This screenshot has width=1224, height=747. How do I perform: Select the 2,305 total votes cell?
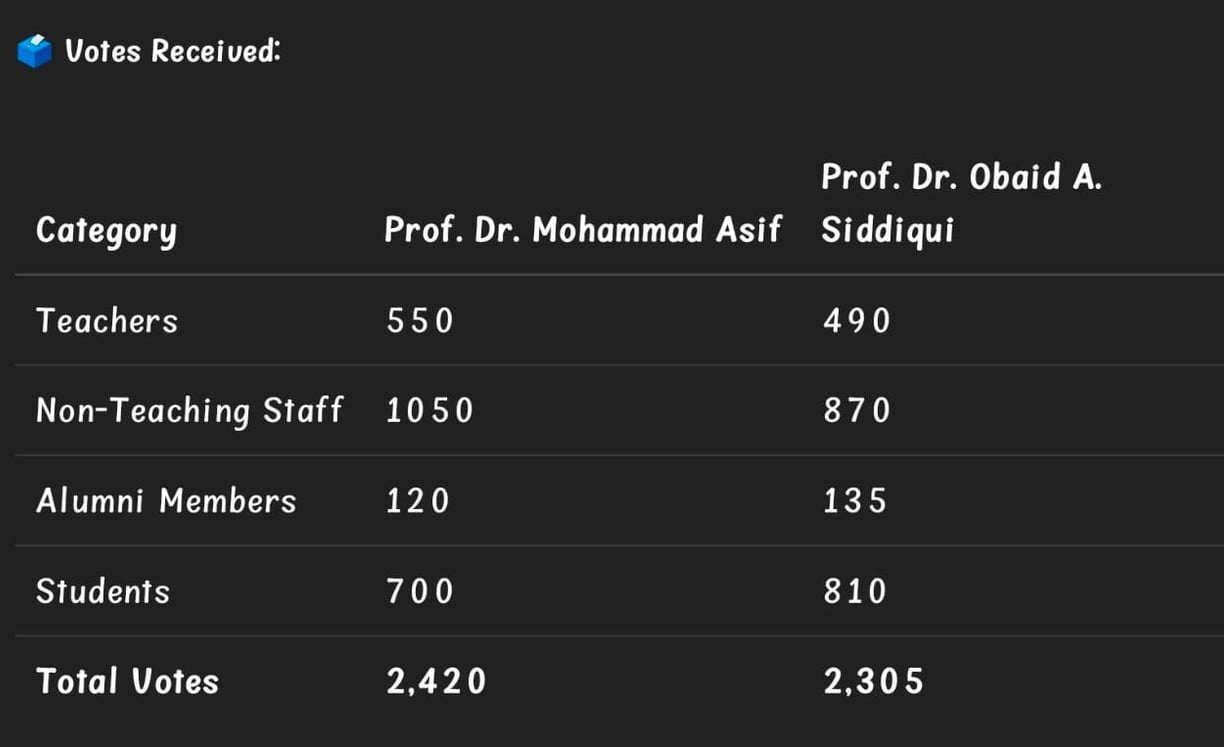pos(873,682)
